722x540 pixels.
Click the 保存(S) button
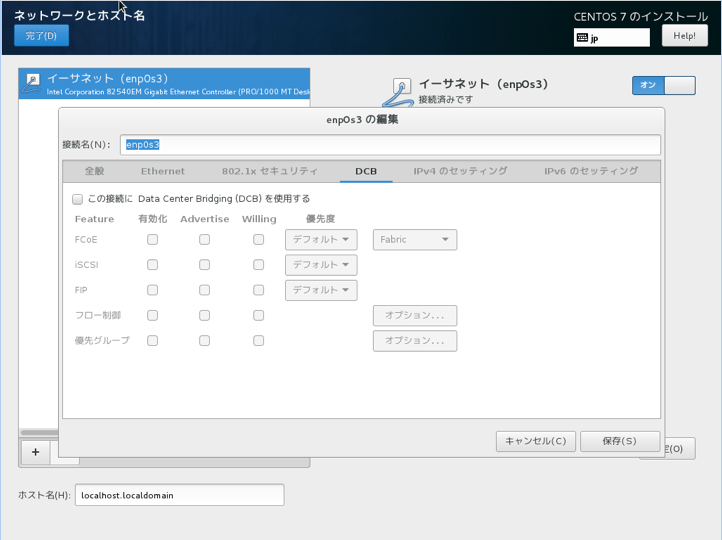pyautogui.click(x=620, y=441)
